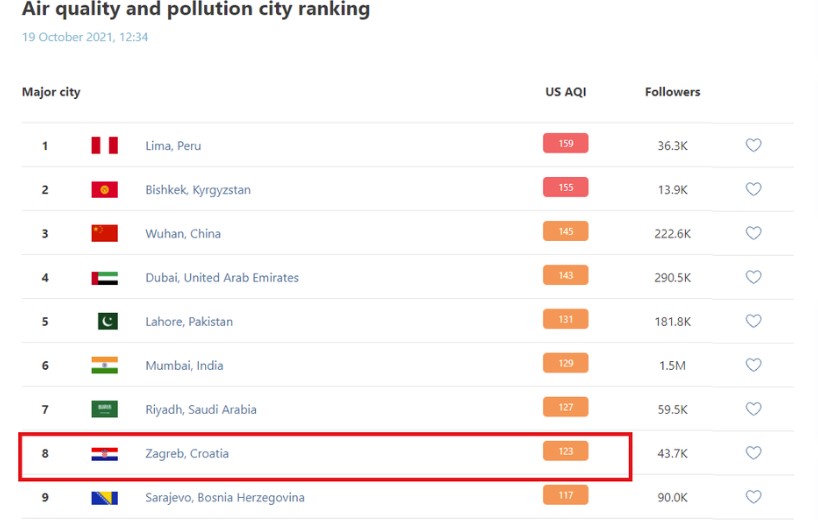Open Dubai, United Arab Emirates link
This screenshot has height=520, width=818.
(x=222, y=278)
